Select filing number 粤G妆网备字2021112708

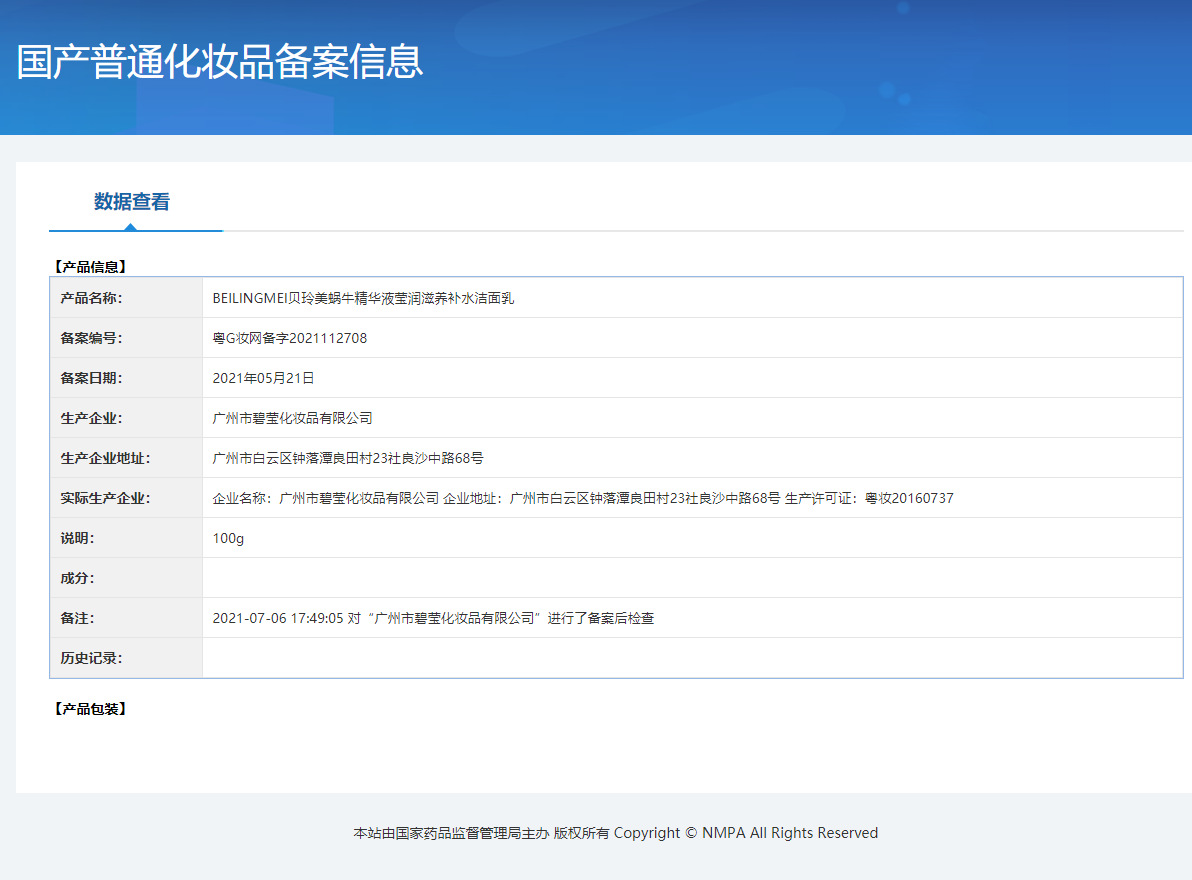pos(290,338)
